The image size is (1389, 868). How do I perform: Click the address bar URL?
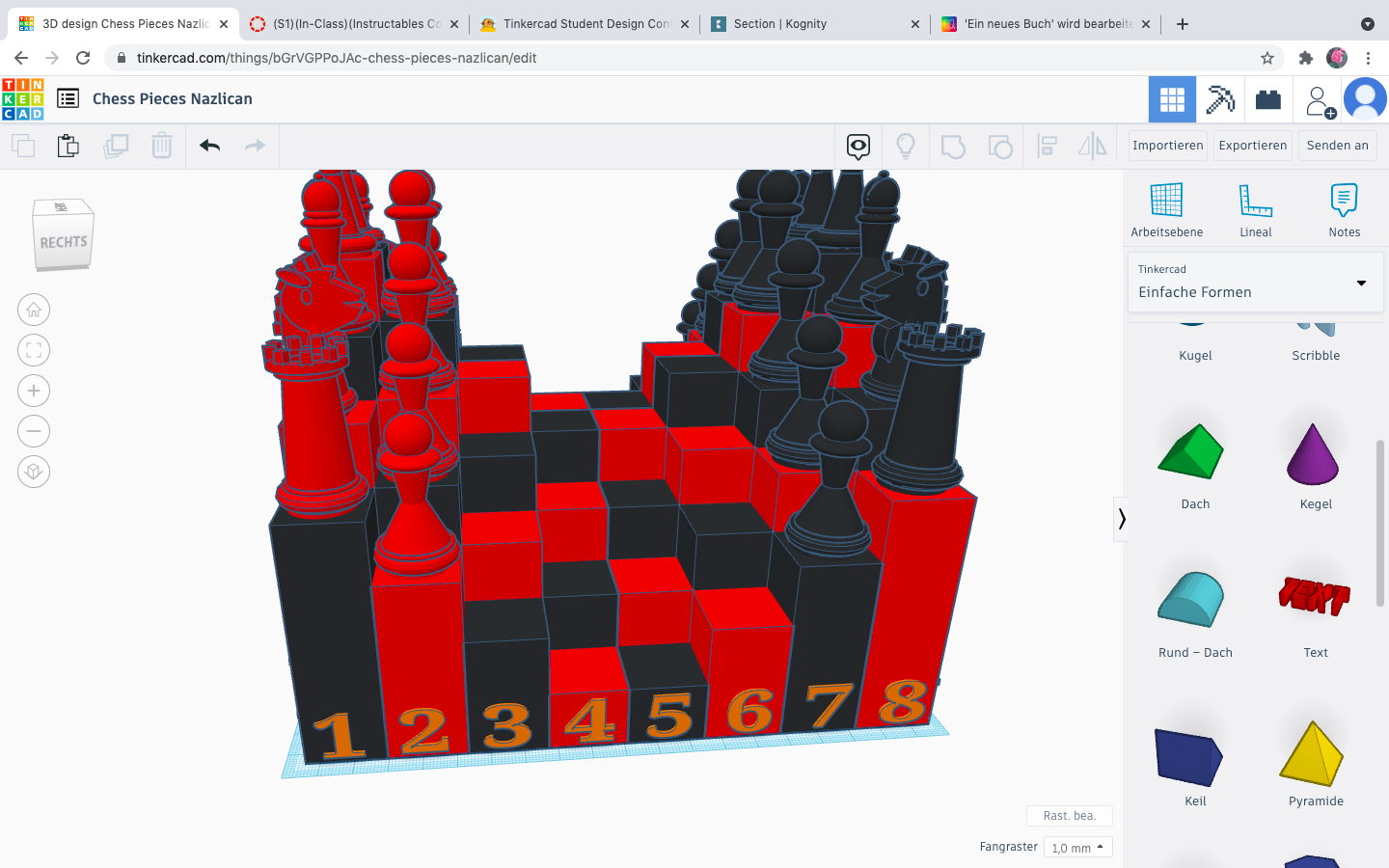[337, 58]
